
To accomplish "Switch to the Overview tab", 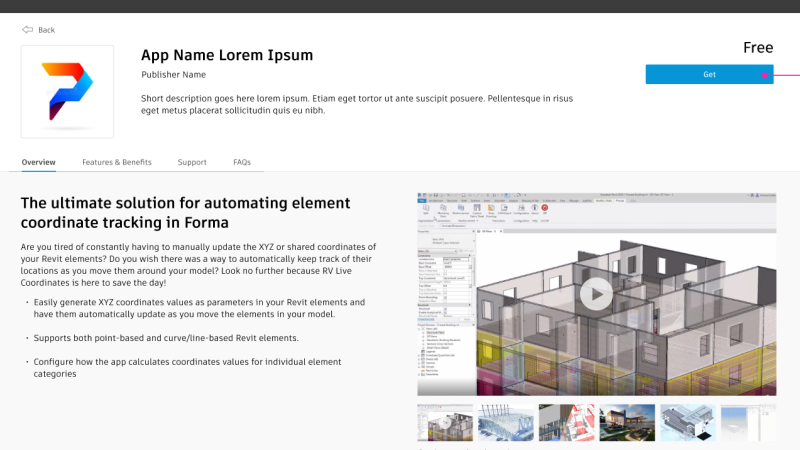I will click(x=38, y=162).
